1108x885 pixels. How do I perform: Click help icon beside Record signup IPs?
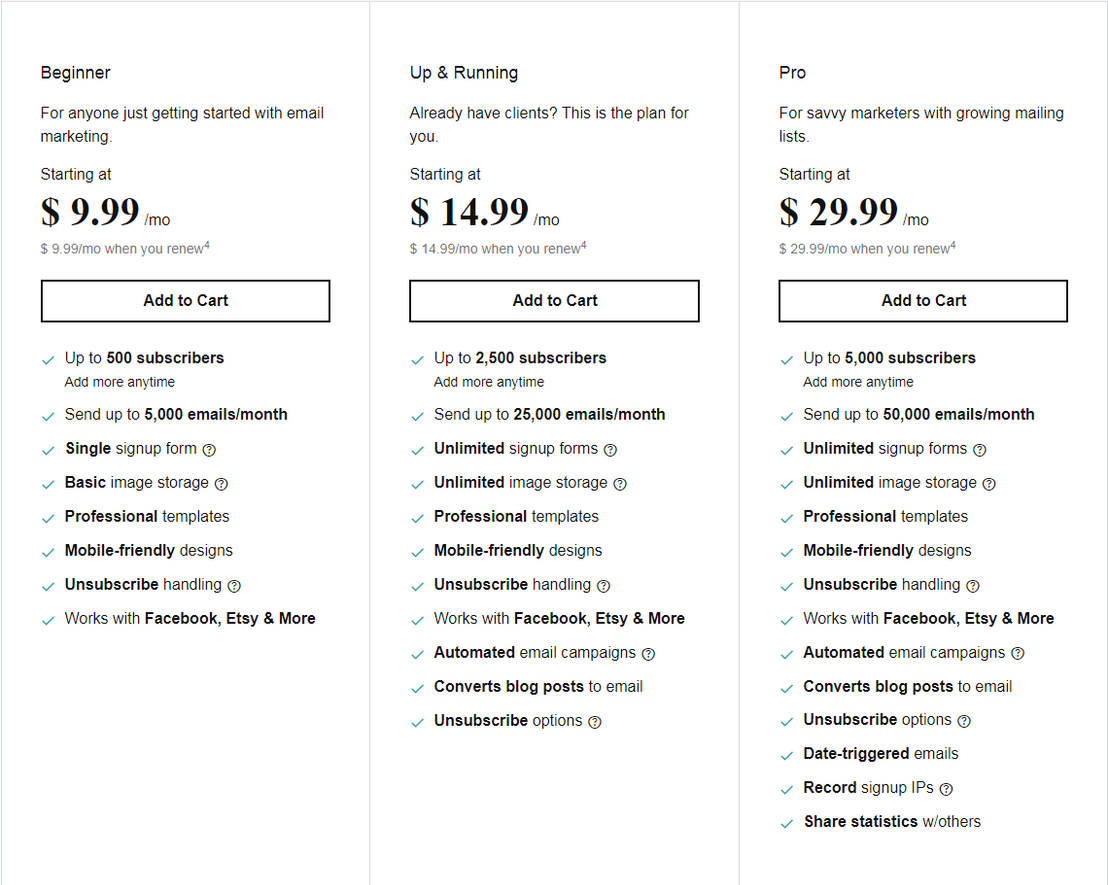tap(946, 789)
